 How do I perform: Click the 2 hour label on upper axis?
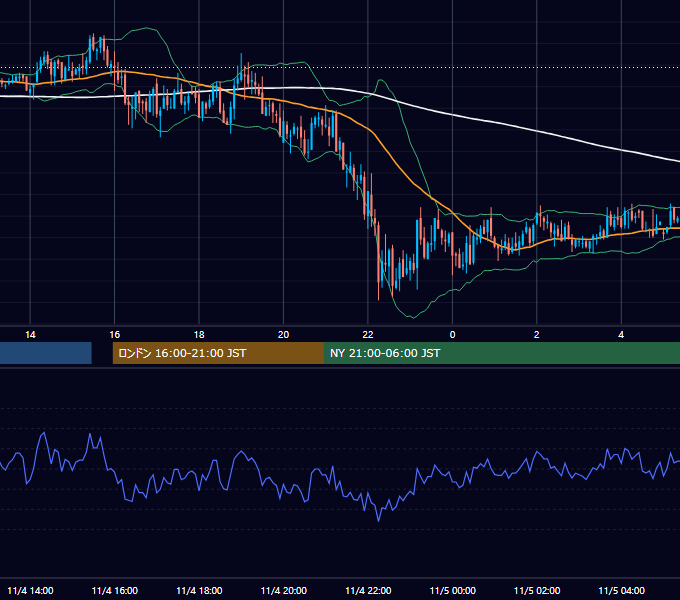(x=536, y=335)
